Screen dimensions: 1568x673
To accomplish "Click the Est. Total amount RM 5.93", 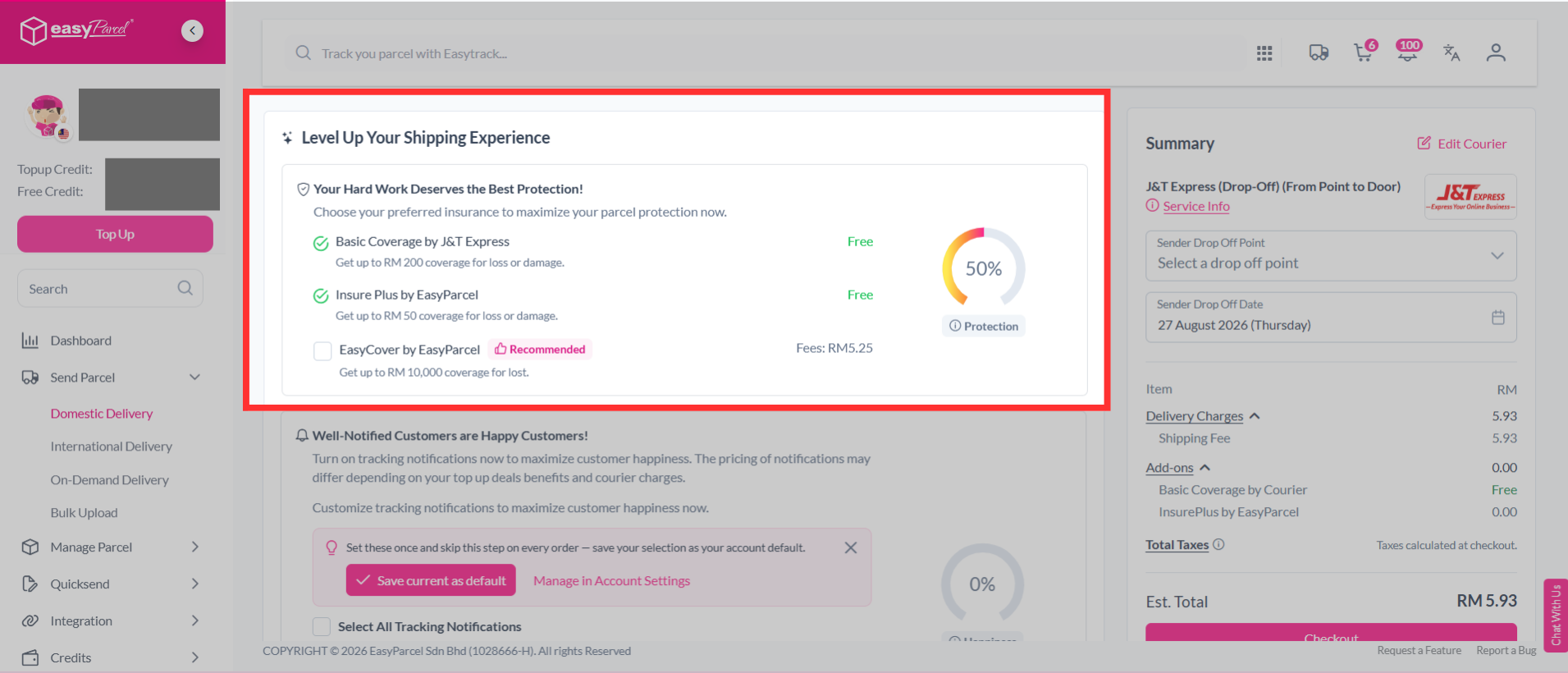I will coord(1487,601).
